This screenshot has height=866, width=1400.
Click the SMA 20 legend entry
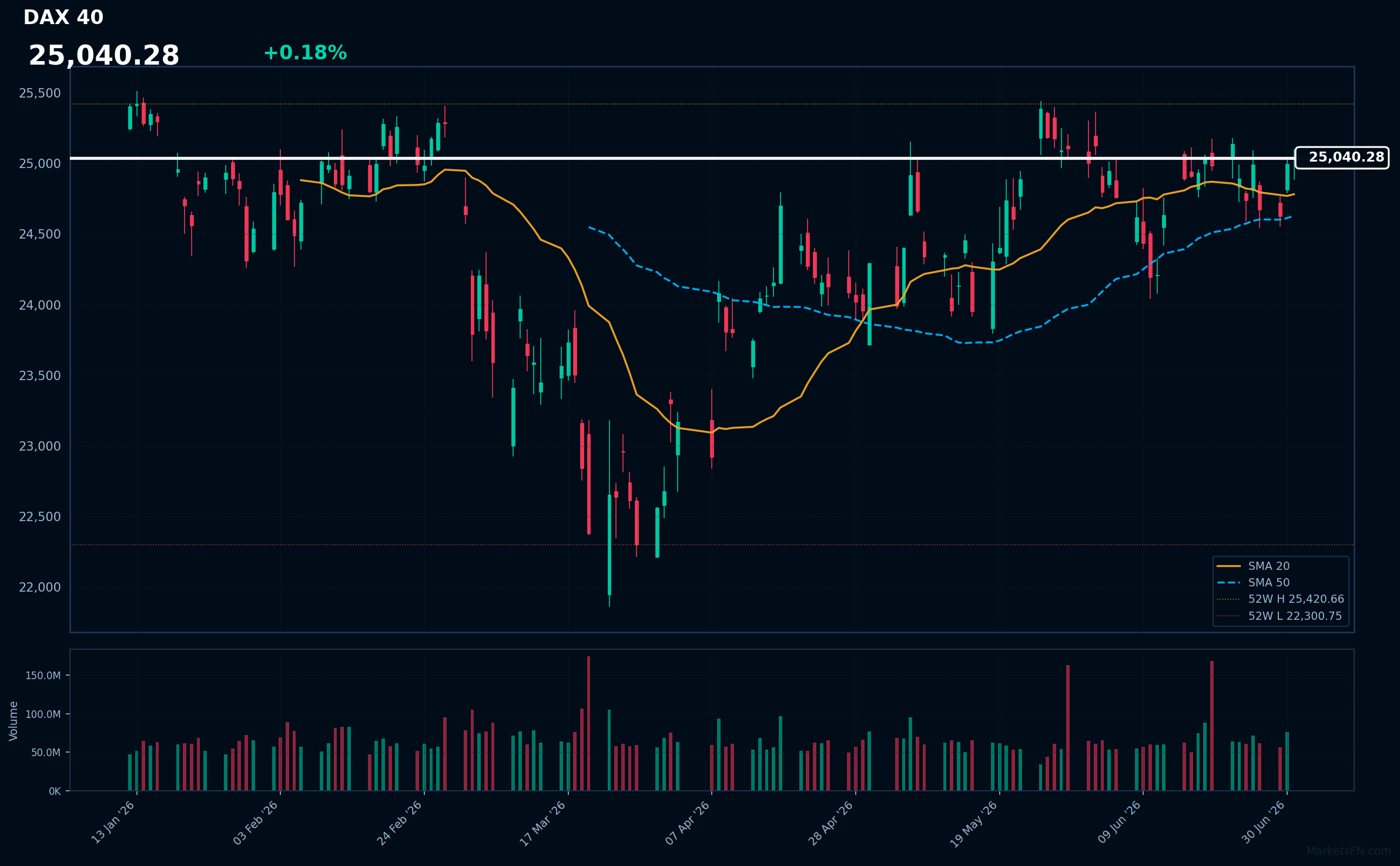(1253, 566)
